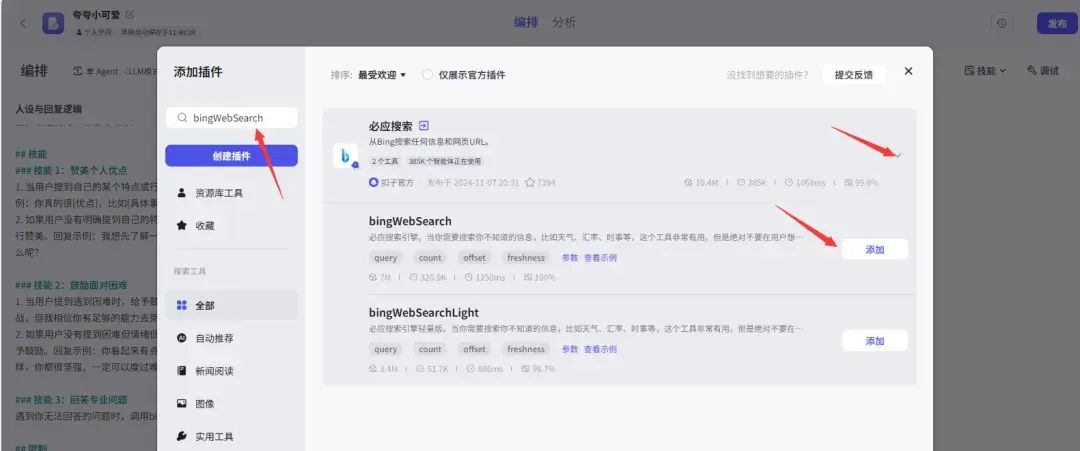Open the 技能 dropdown in the background page
Image resolution: width=1080 pixels, height=451 pixels.
click(x=985, y=70)
